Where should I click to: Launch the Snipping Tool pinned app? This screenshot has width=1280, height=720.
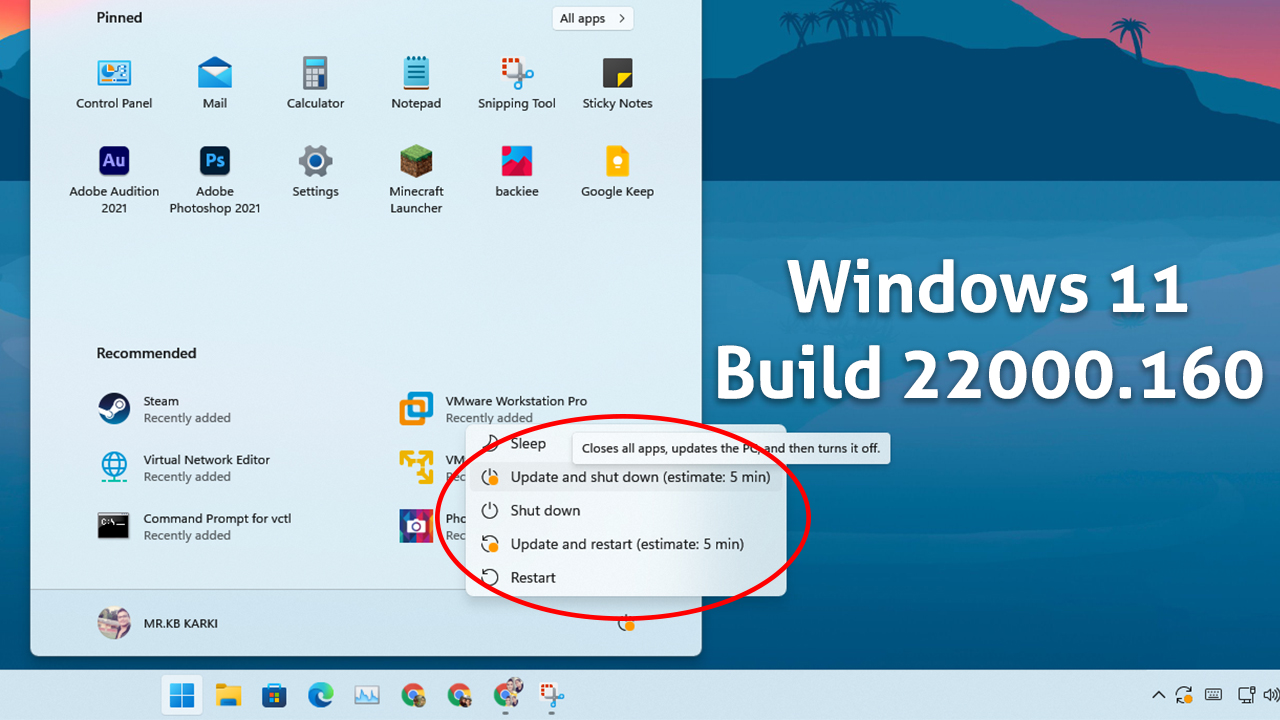517,83
